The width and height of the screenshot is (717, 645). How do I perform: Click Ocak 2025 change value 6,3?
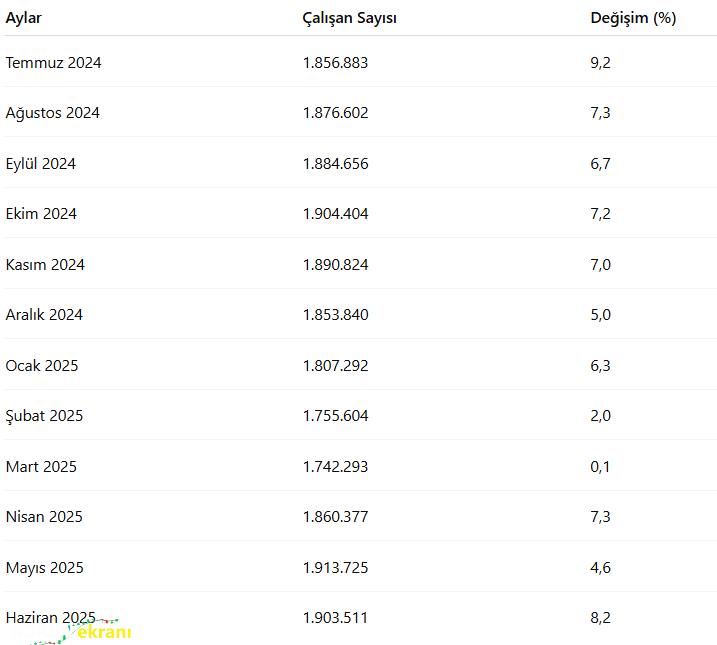[600, 366]
